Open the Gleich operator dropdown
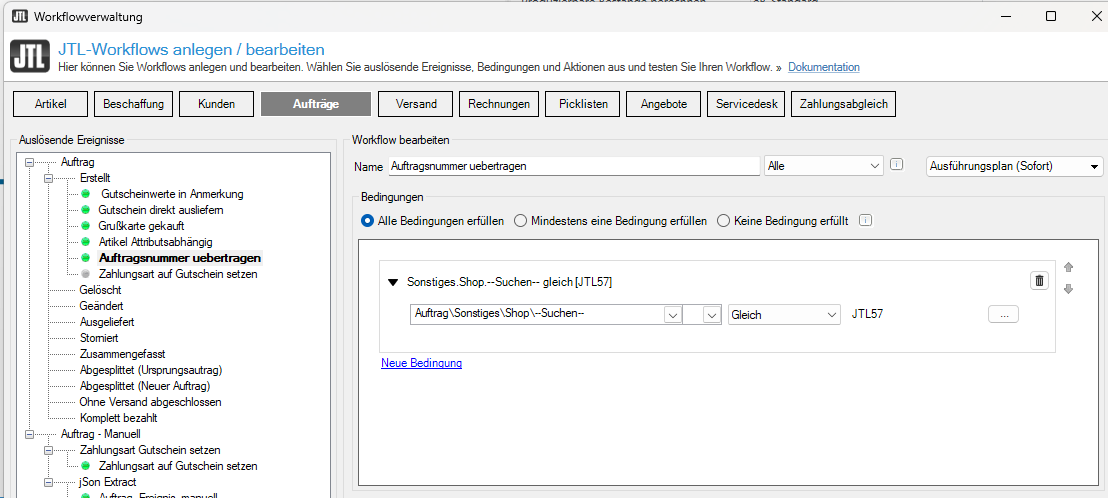Image resolution: width=1108 pixels, height=498 pixels. click(784, 315)
